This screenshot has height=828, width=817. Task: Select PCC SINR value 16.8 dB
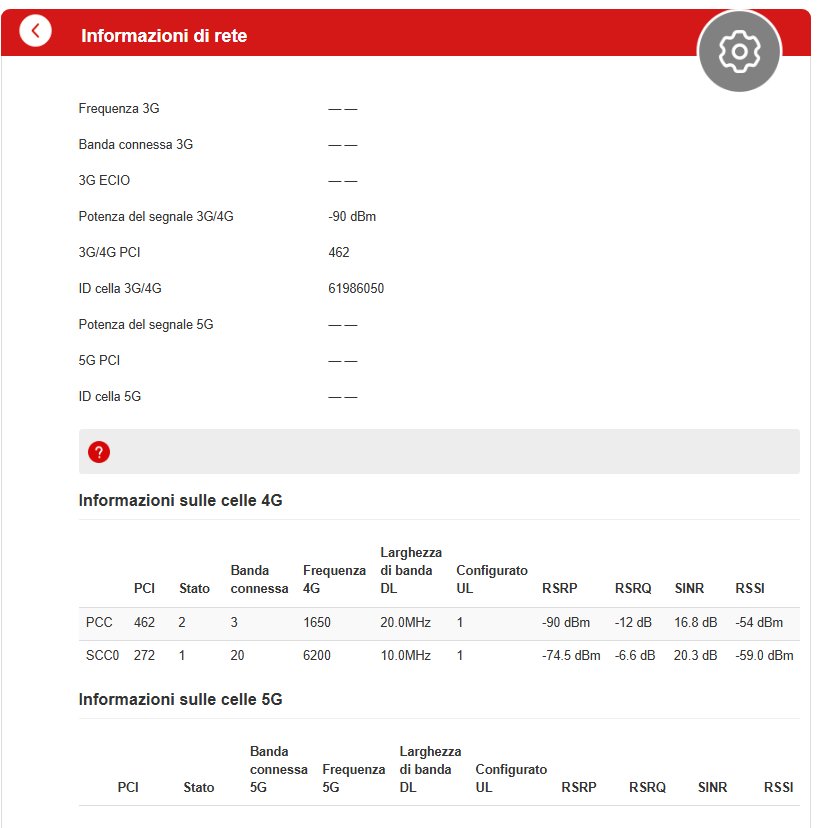[696, 622]
